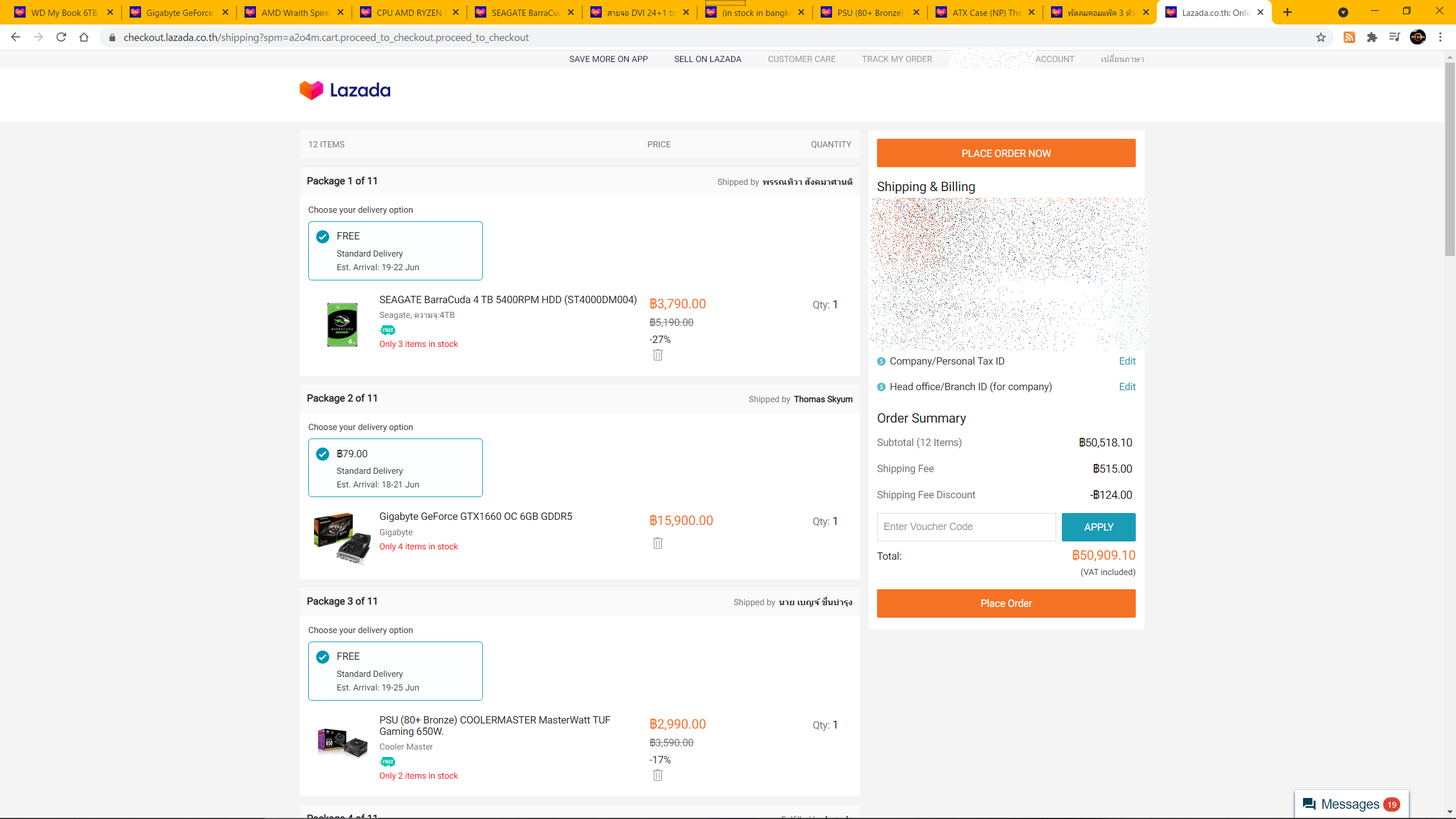Click the address bar URL
The image size is (1456, 819).
(x=326, y=38)
